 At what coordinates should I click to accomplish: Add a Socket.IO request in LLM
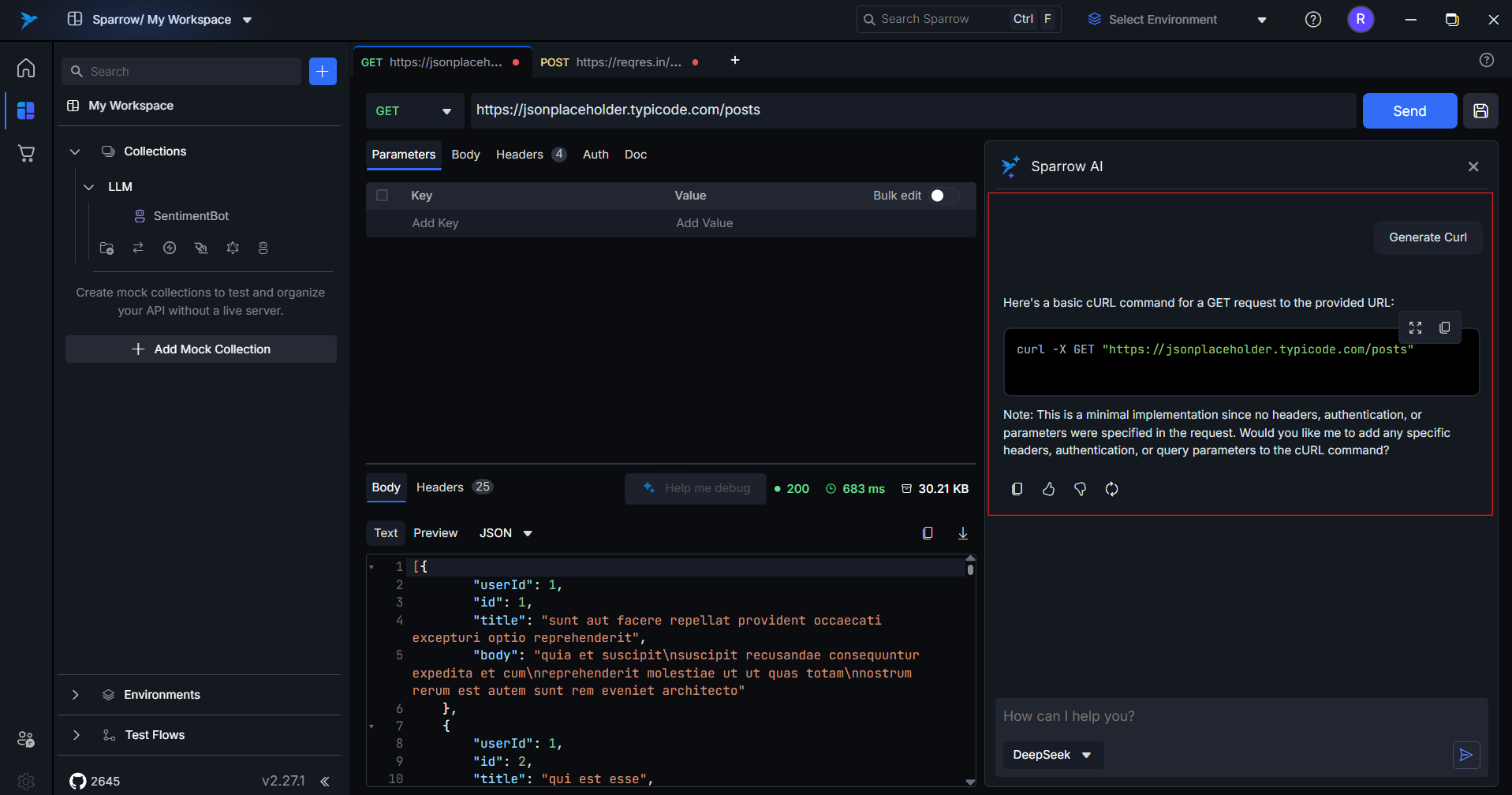point(170,248)
